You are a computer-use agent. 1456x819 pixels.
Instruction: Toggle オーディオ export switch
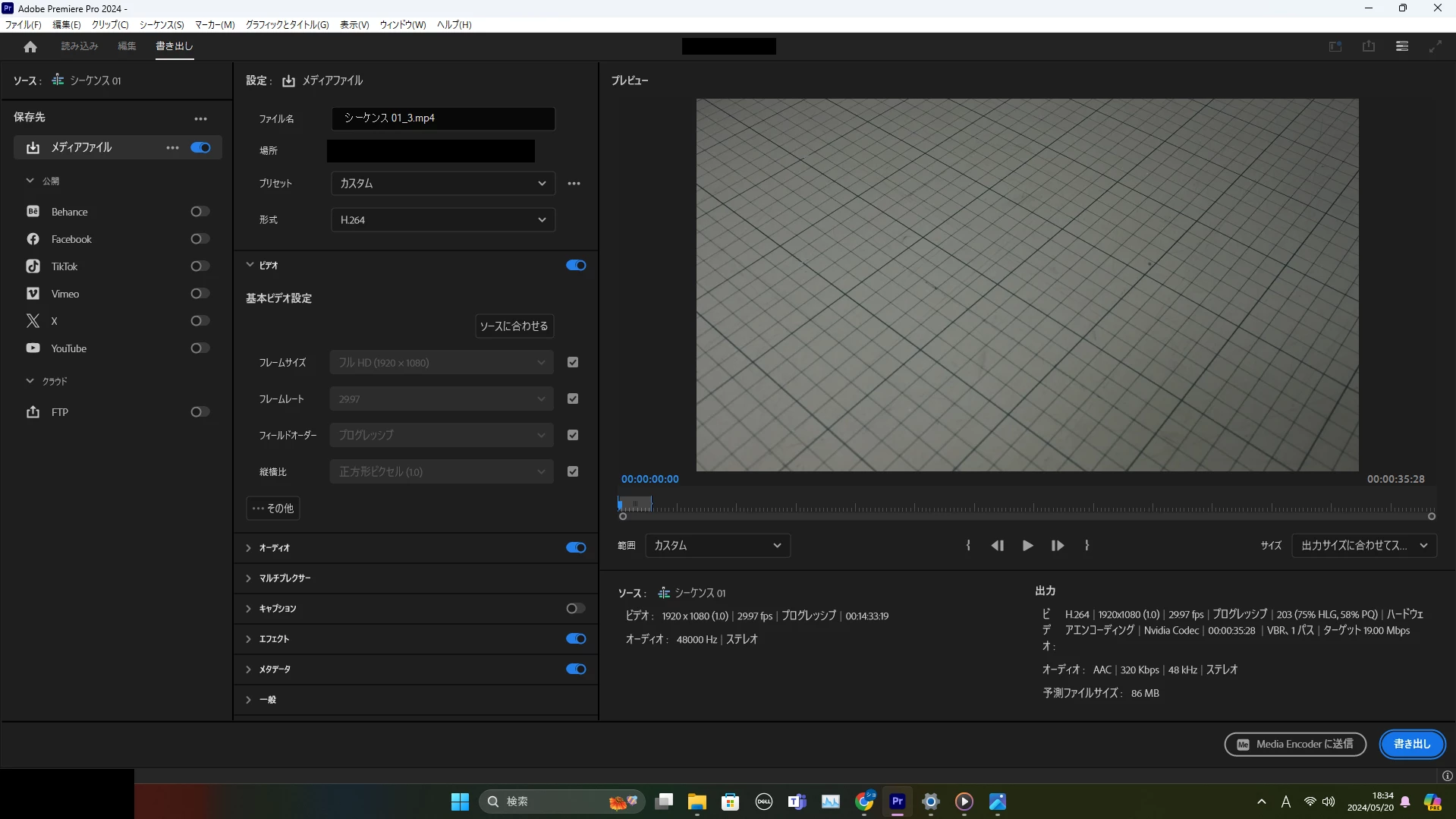[576, 548]
